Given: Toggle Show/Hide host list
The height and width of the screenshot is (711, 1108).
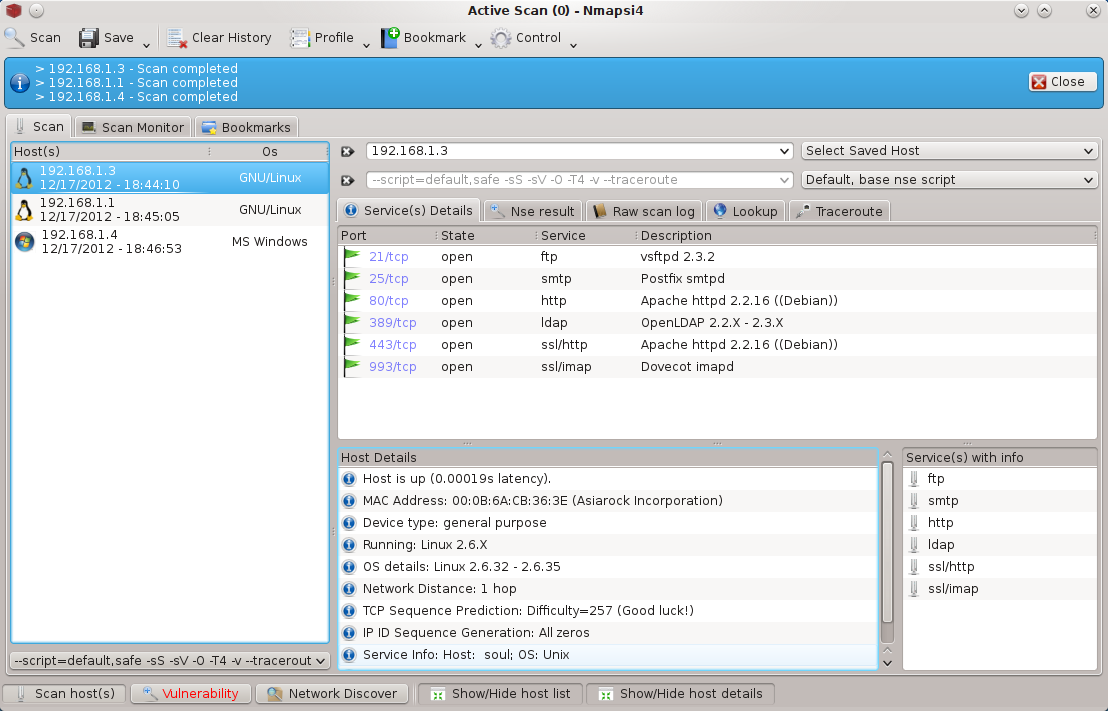Looking at the screenshot, I should coord(499,694).
